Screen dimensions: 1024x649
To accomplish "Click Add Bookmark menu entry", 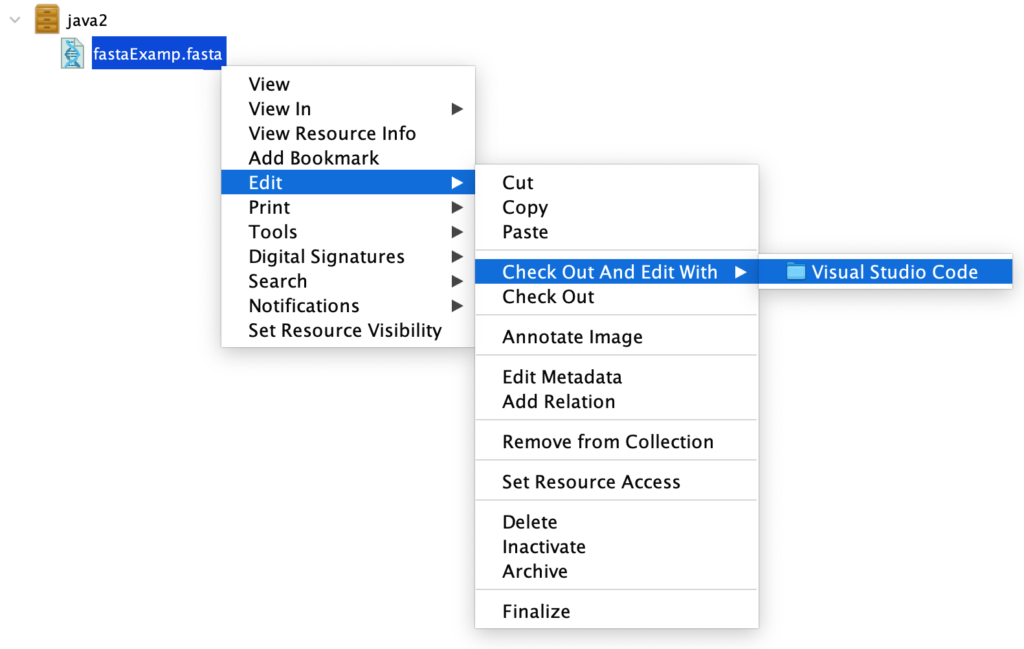I will [313, 158].
